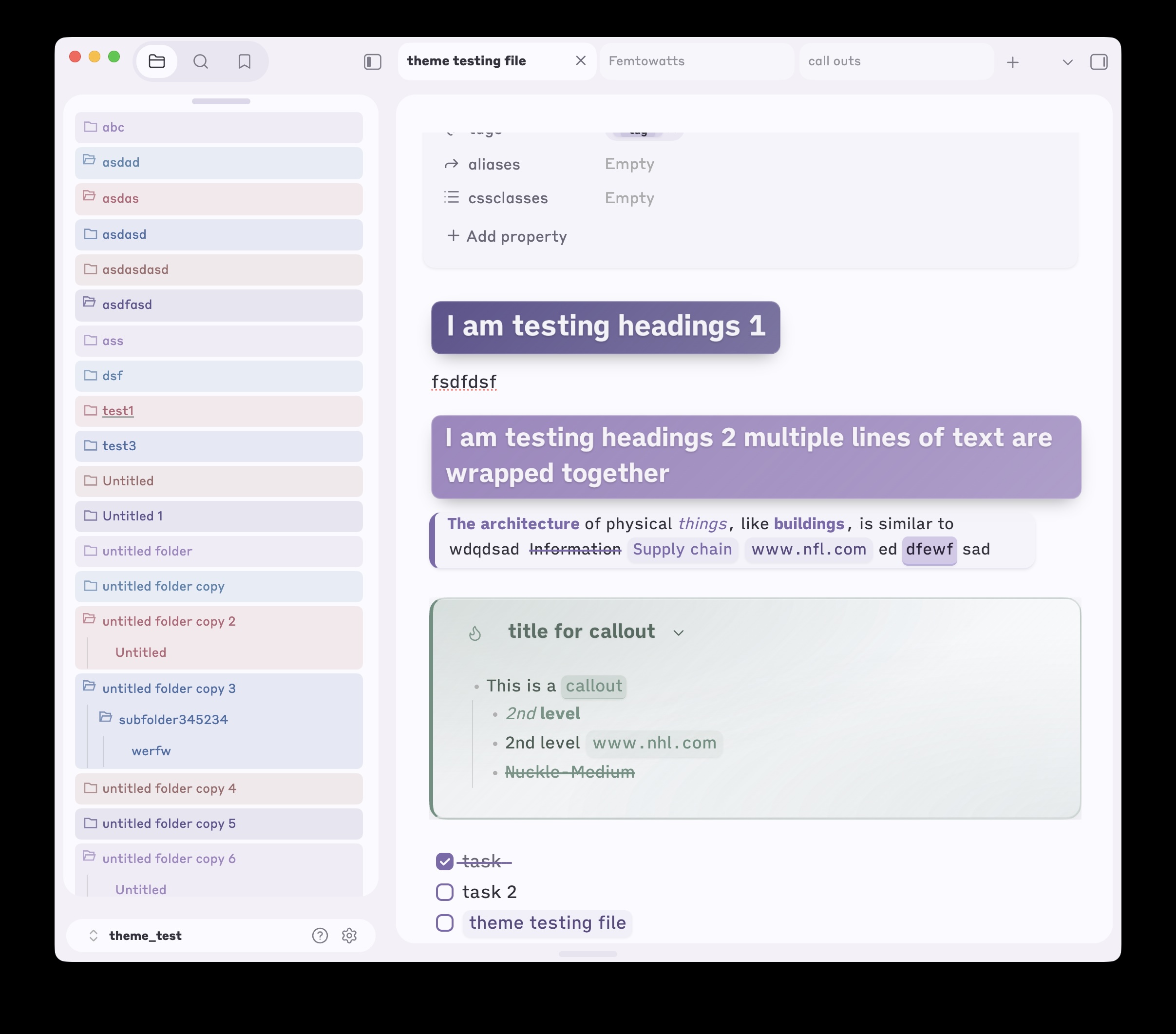Click the callout inline code in callout
The width and height of the screenshot is (1176, 1034).
tap(594, 687)
